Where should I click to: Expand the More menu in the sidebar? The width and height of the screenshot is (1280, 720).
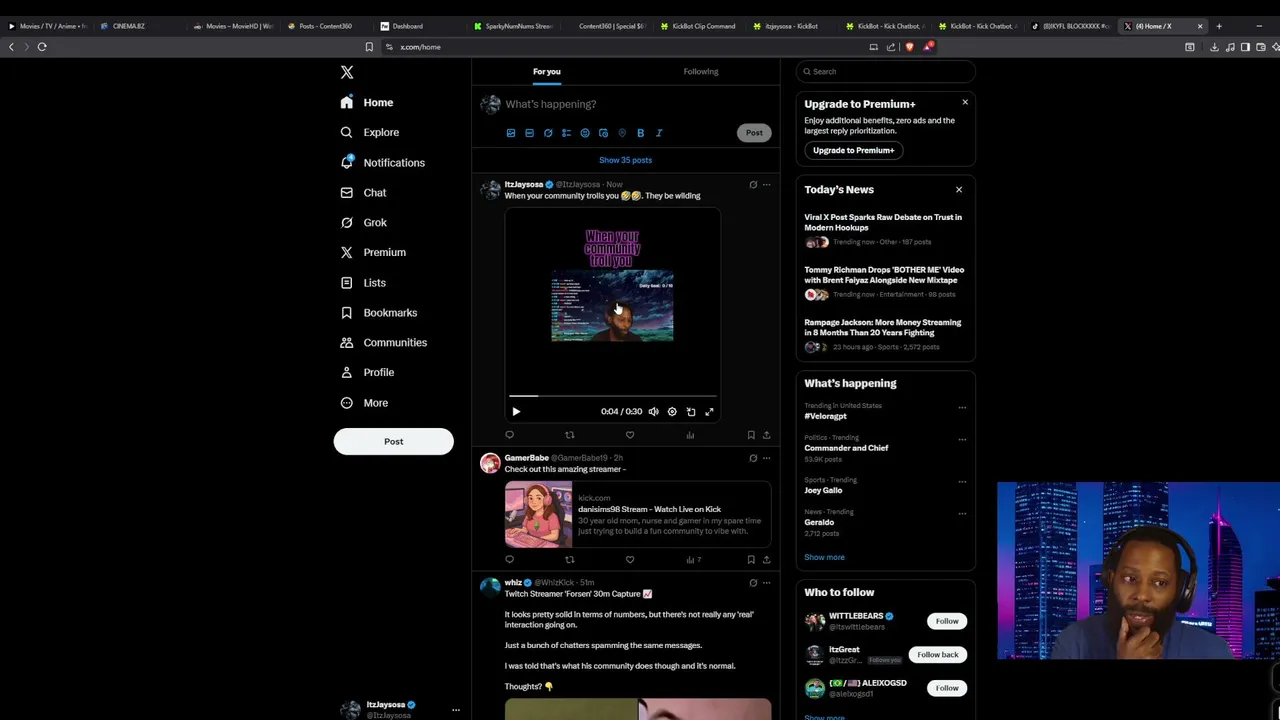point(364,402)
